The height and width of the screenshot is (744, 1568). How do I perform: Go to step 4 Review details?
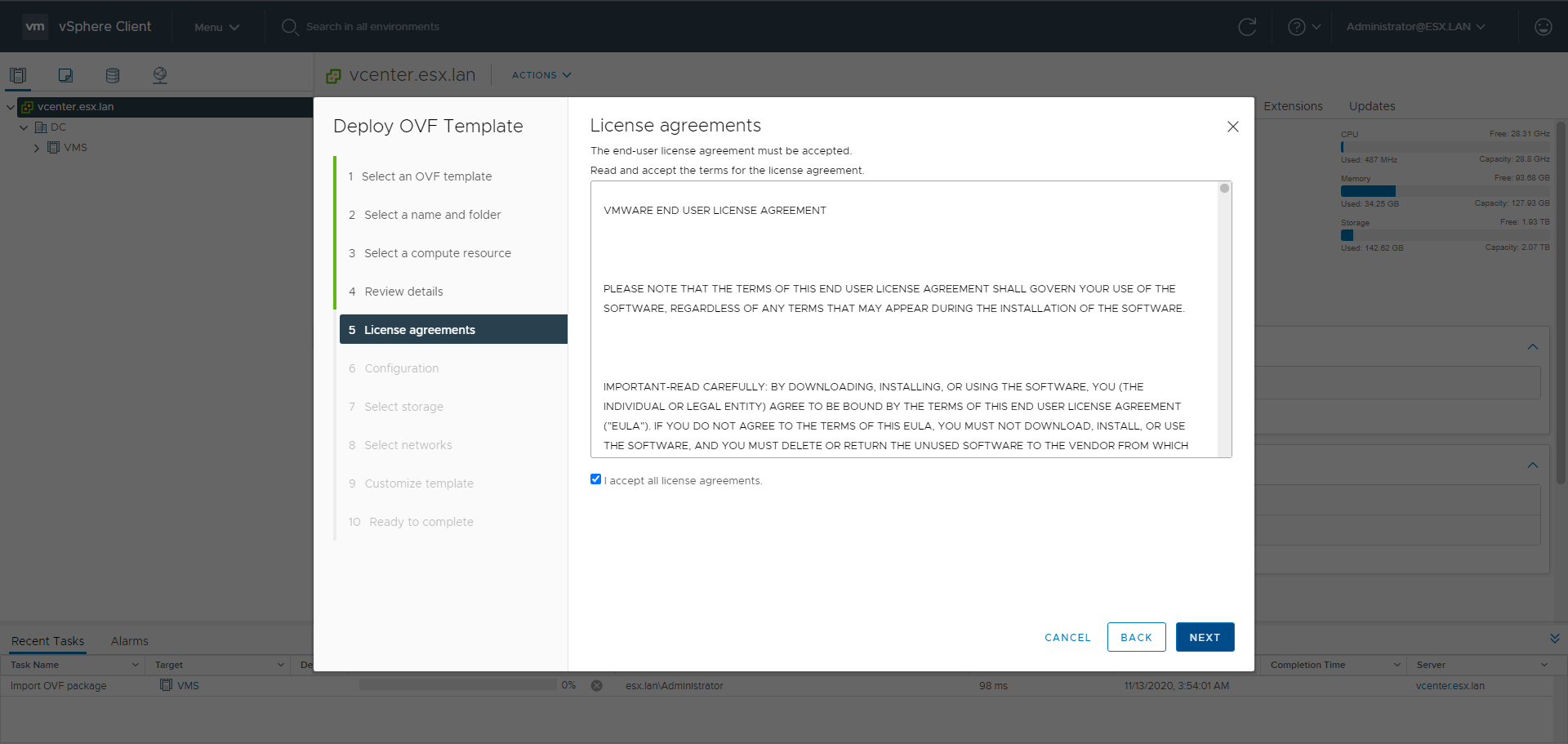(403, 292)
